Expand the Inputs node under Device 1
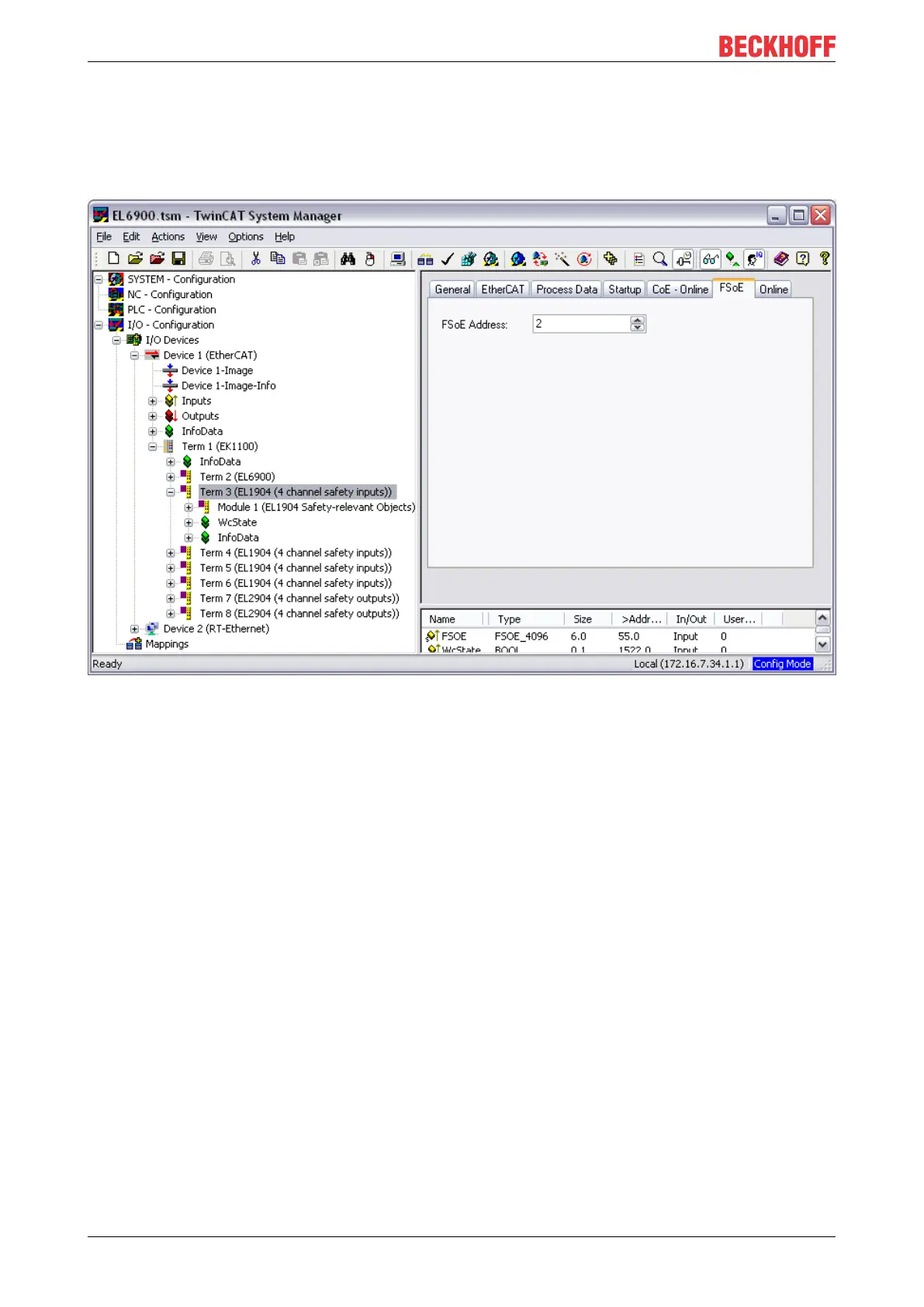Viewport: 924px width, 1307px height. tap(153, 400)
